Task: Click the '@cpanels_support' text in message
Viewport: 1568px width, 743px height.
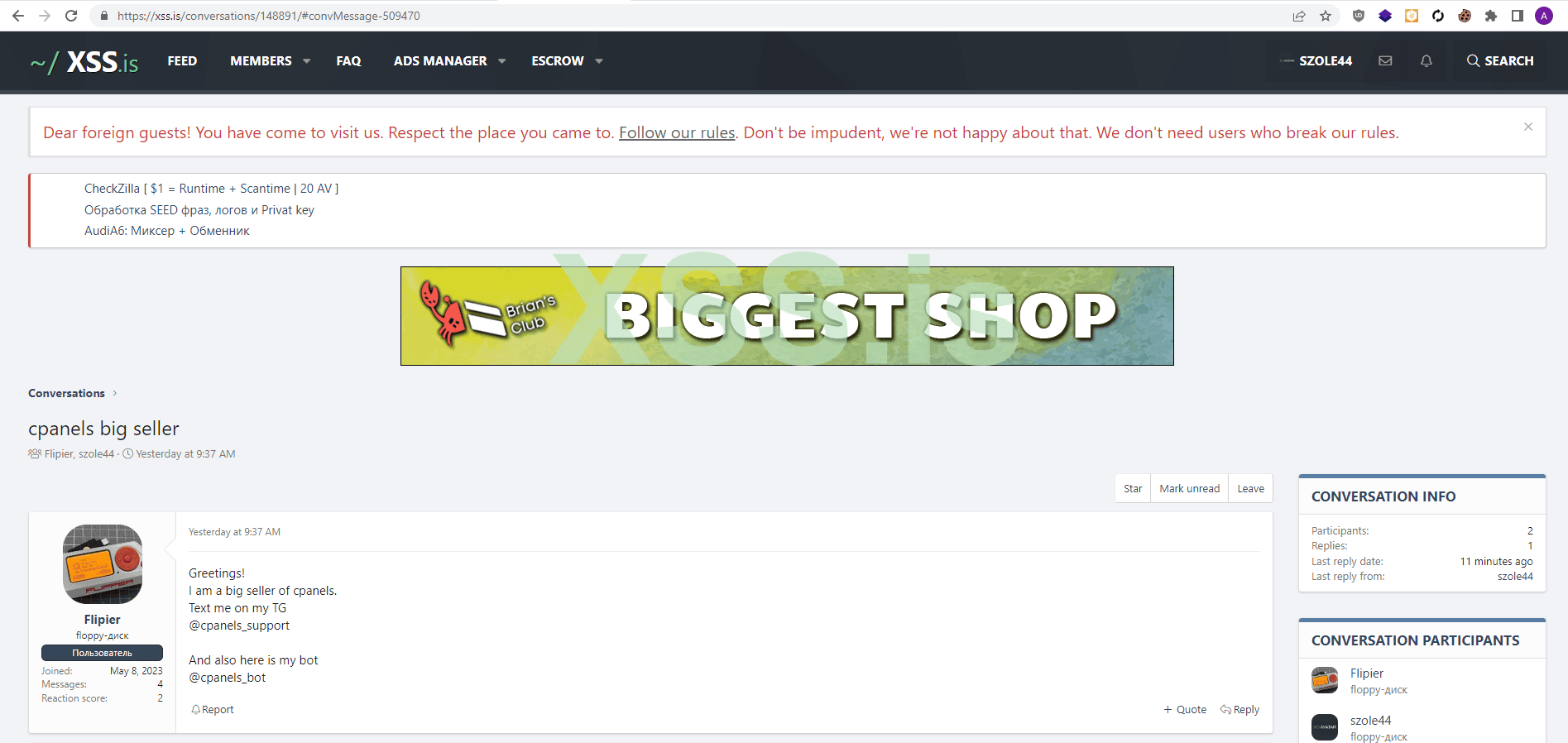Action: point(239,626)
